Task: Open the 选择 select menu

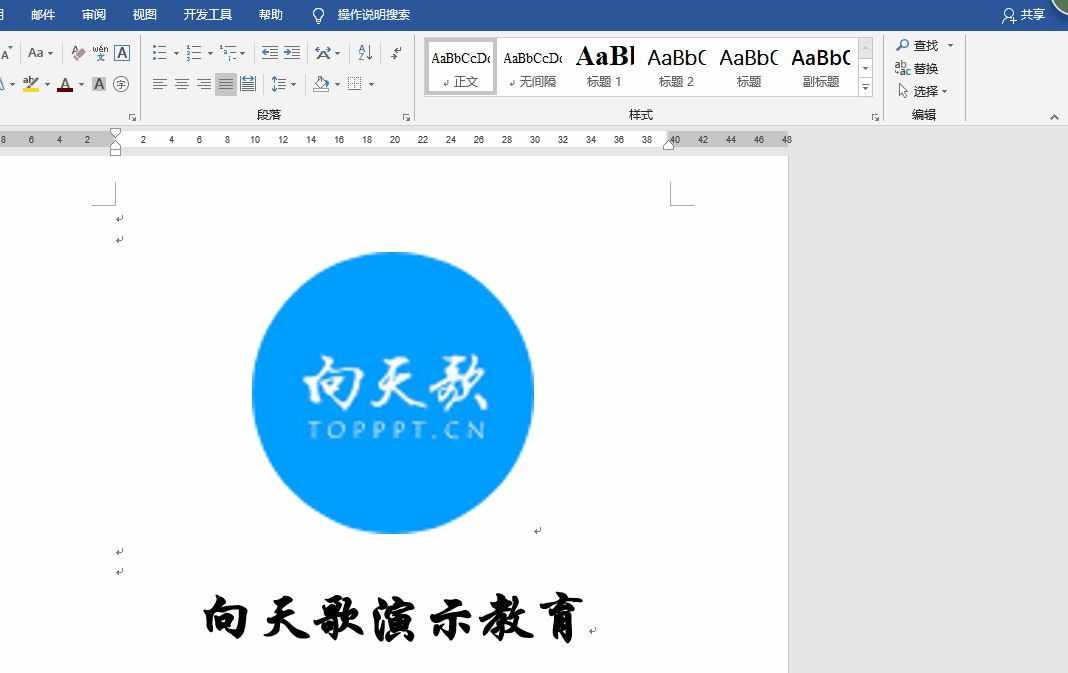Action: pos(923,91)
